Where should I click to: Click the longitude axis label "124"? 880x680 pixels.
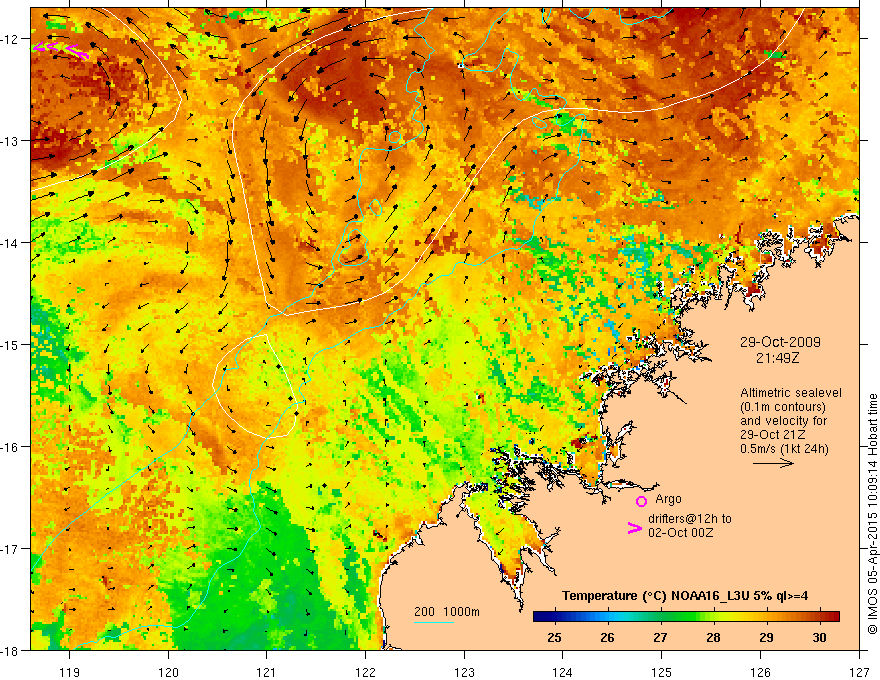[563, 673]
